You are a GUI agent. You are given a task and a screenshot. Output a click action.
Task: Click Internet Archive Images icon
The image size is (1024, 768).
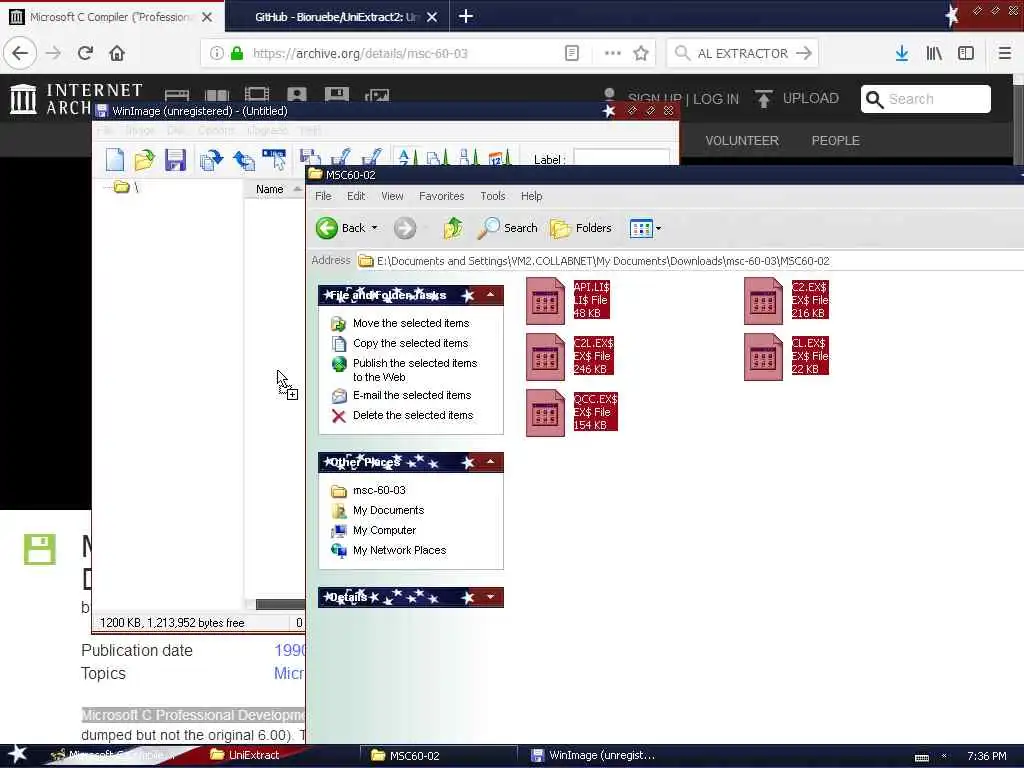click(x=377, y=95)
